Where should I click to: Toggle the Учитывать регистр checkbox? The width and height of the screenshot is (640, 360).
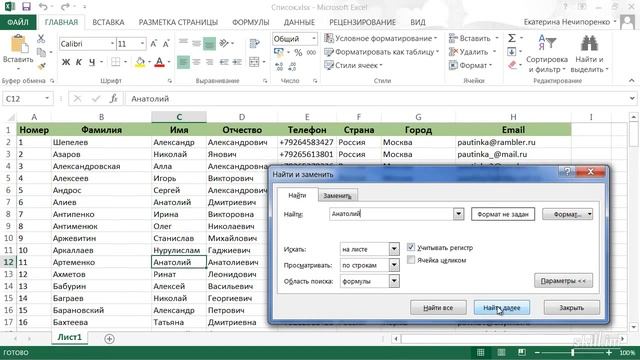411,247
